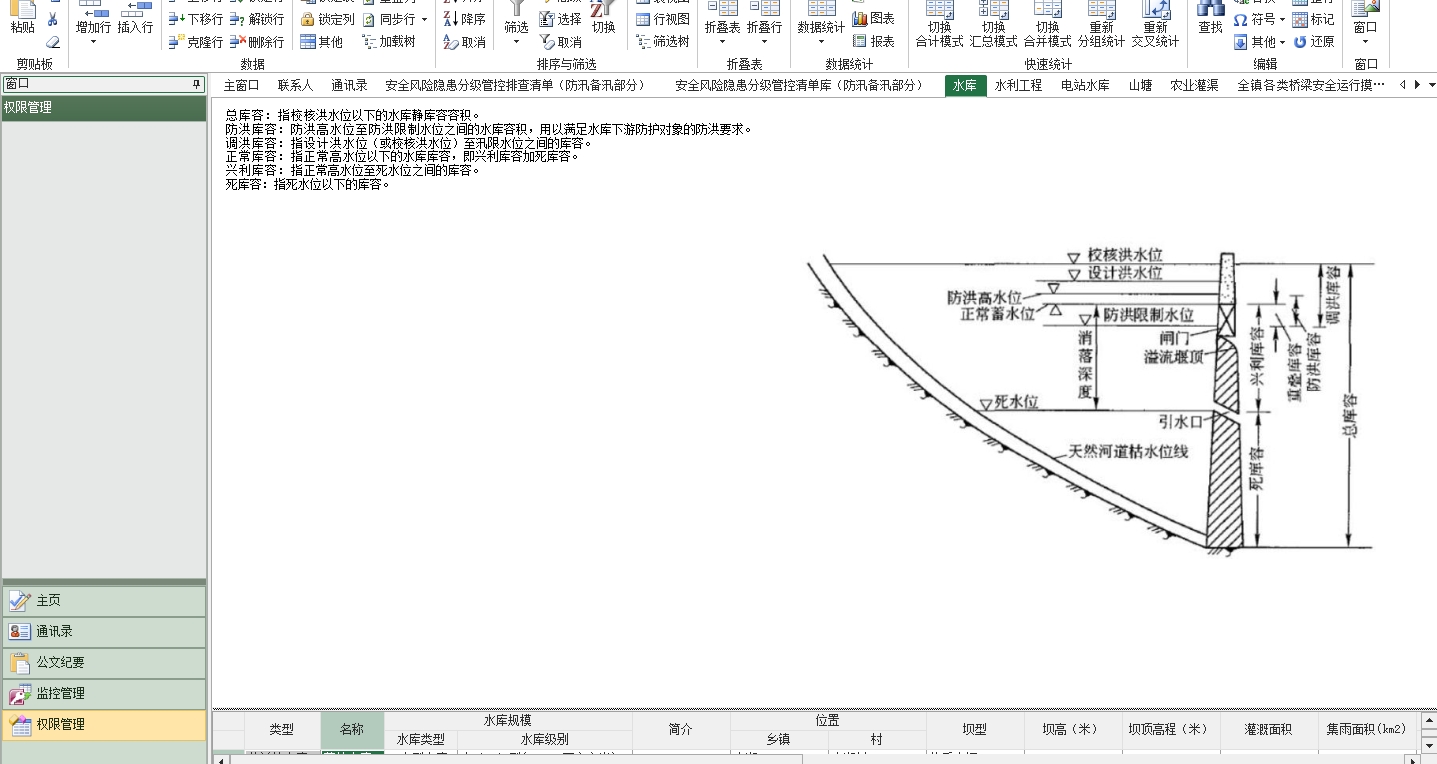Open the 窗口 ribbon dropdown
This screenshot has width=1437, height=764.
1365,42
